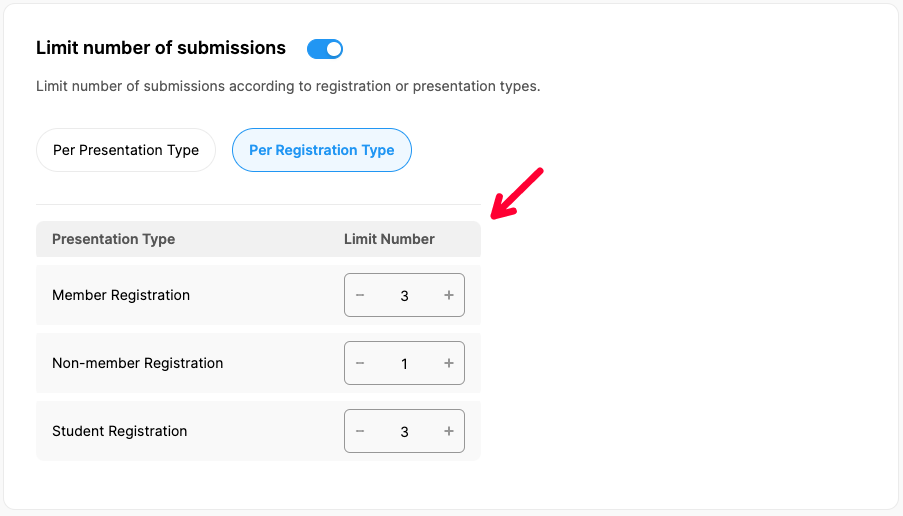The image size is (903, 516).
Task: Increase the Non-member Registration limit
Action: tap(449, 363)
